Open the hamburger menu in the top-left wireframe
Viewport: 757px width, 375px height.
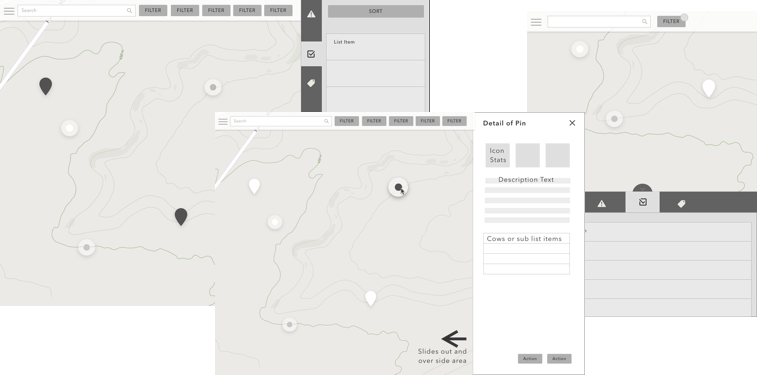click(9, 11)
